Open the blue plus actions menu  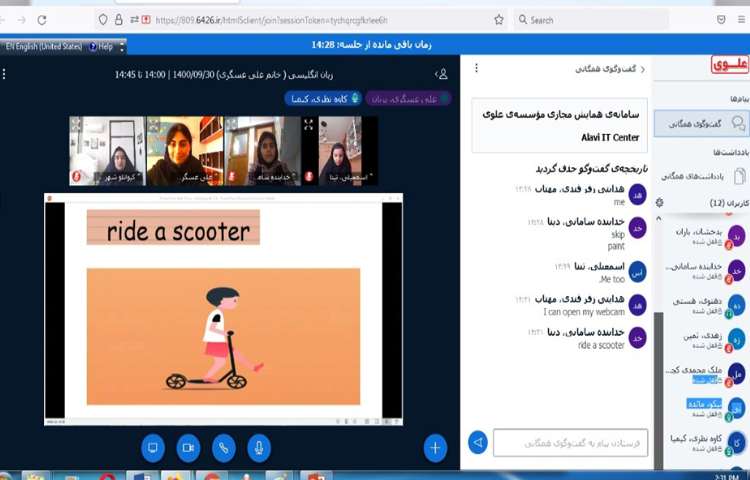click(435, 447)
